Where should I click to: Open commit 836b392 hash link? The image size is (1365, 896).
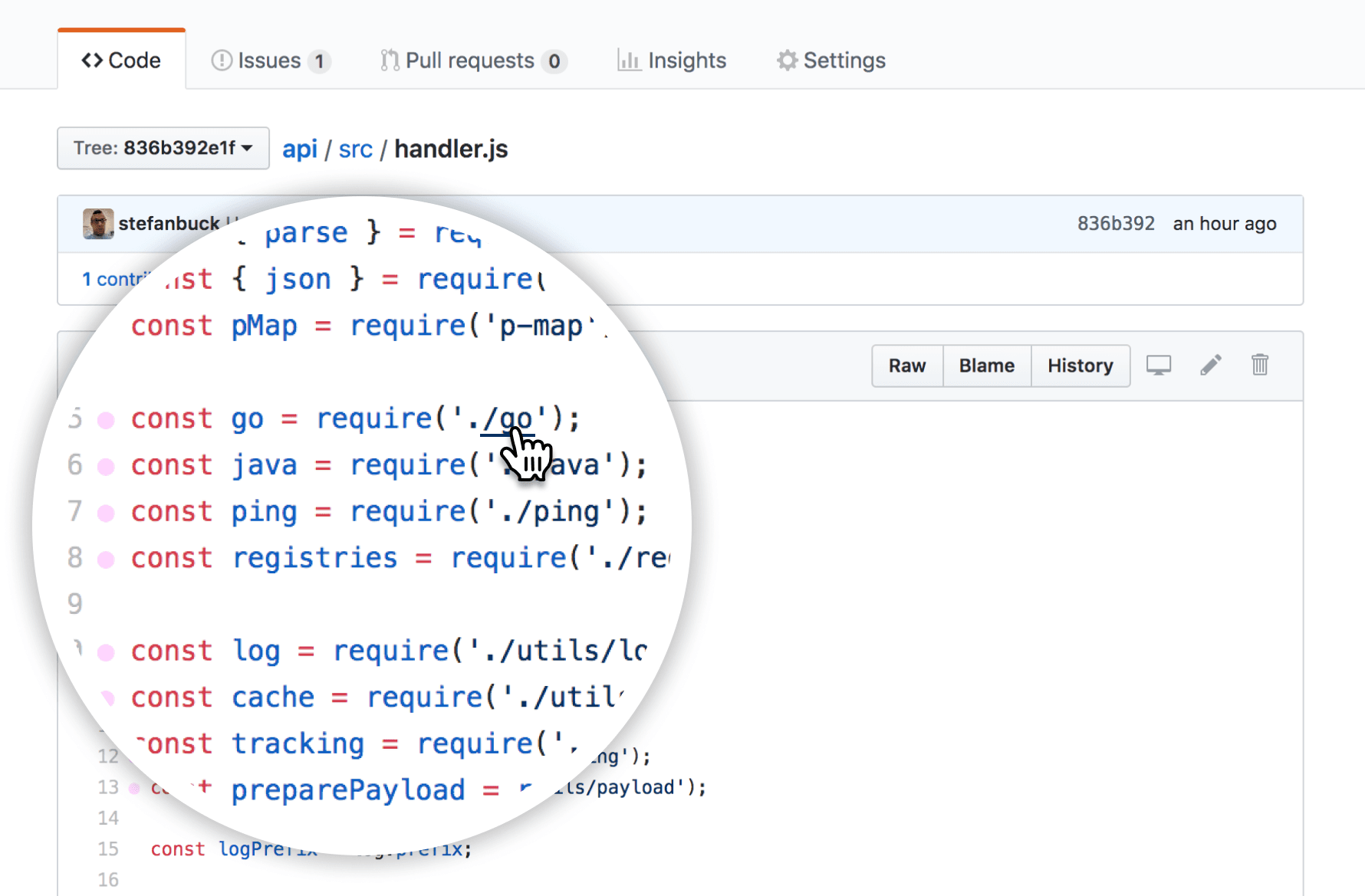[1115, 224]
